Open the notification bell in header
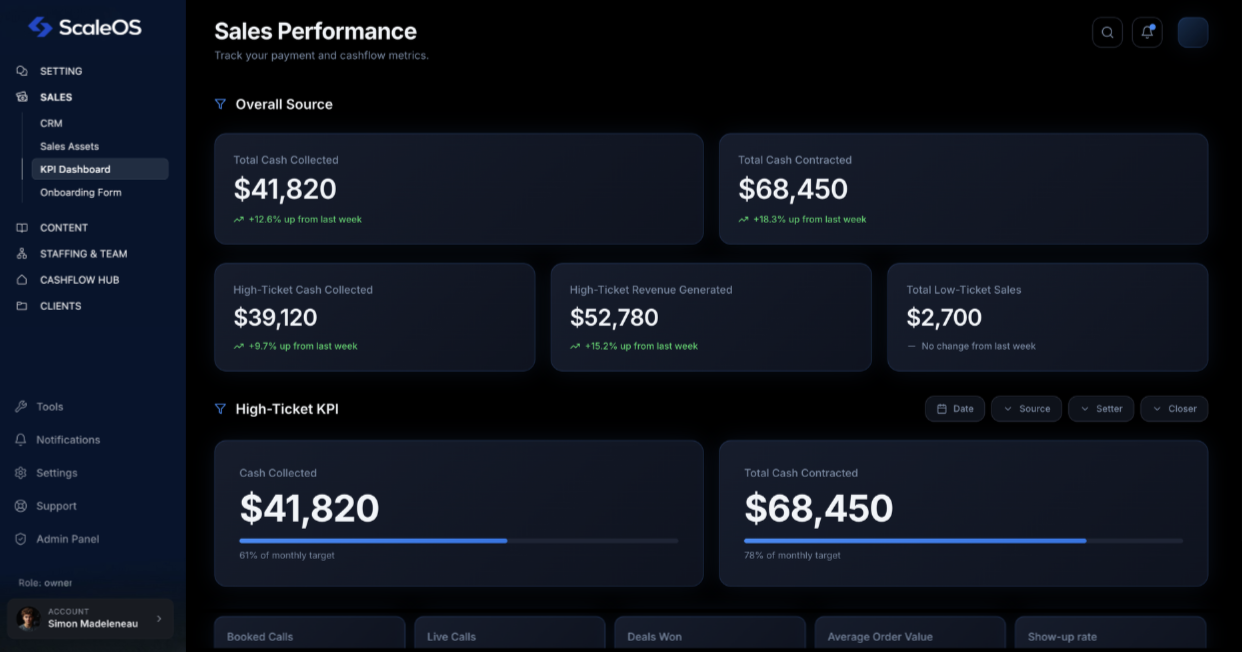This screenshot has height=652, width=1242. click(1147, 33)
